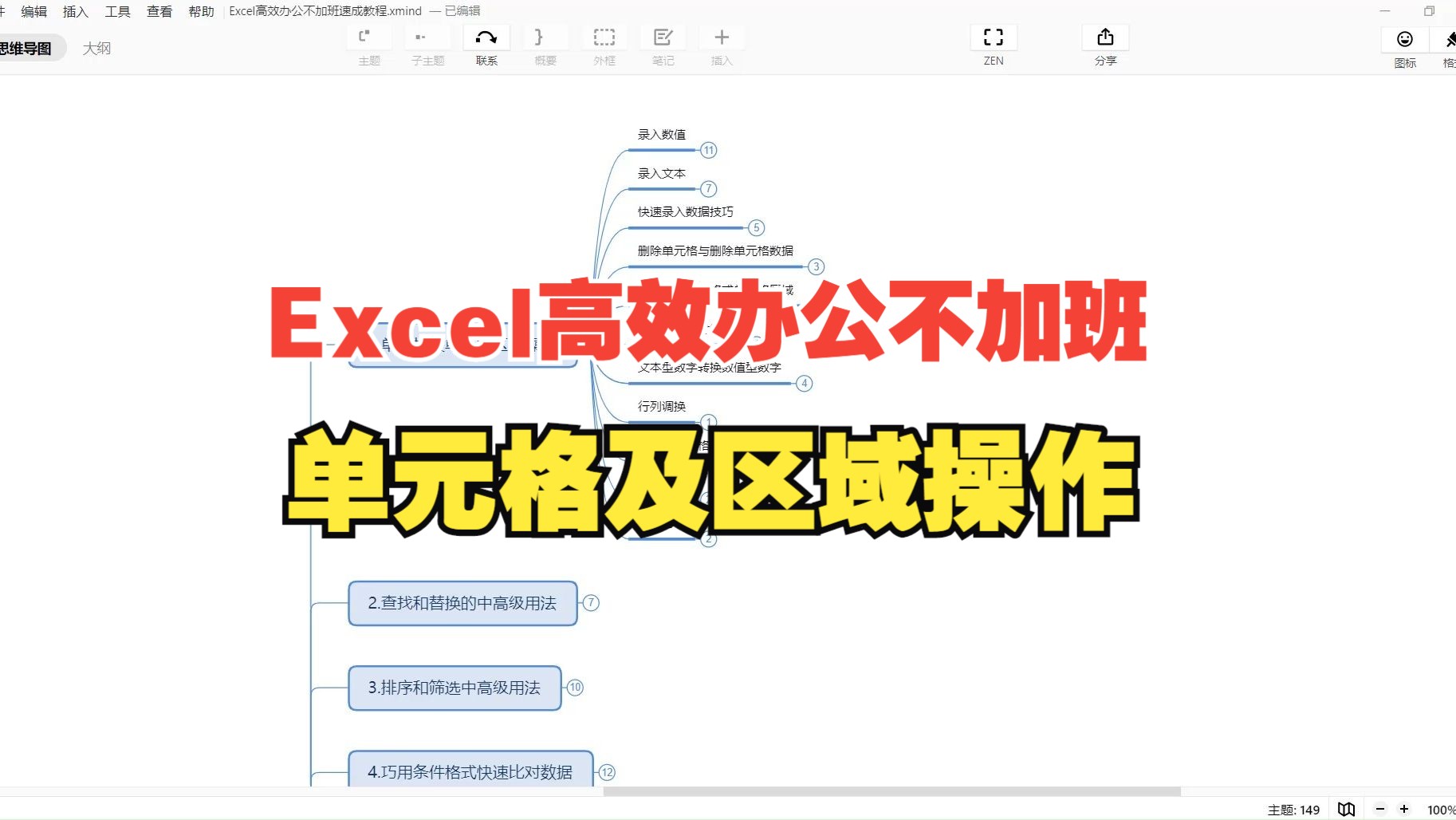The width and height of the screenshot is (1456, 820).
Task: Zoom in with the plus button
Action: 1404,809
